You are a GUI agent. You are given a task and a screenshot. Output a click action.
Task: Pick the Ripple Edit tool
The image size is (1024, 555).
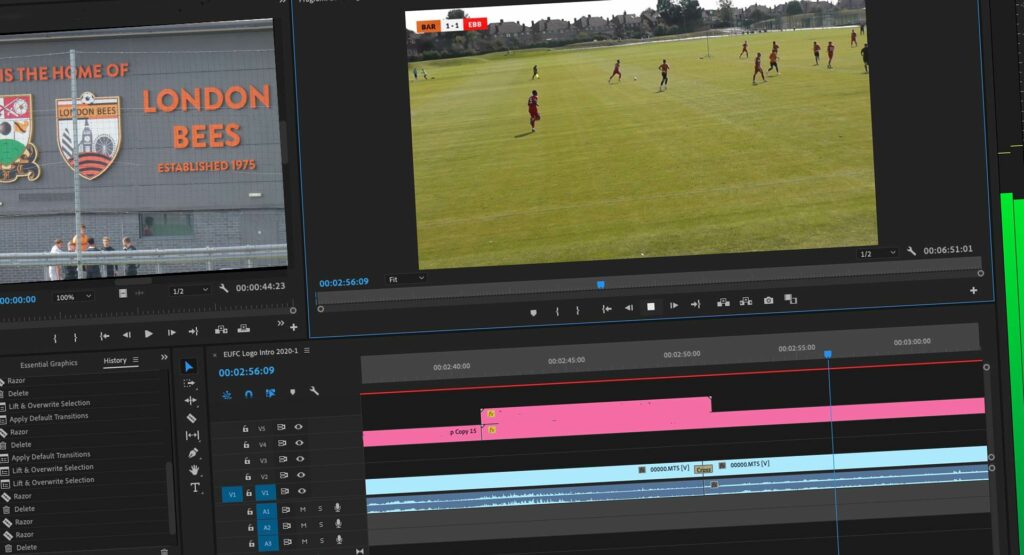tap(190, 401)
